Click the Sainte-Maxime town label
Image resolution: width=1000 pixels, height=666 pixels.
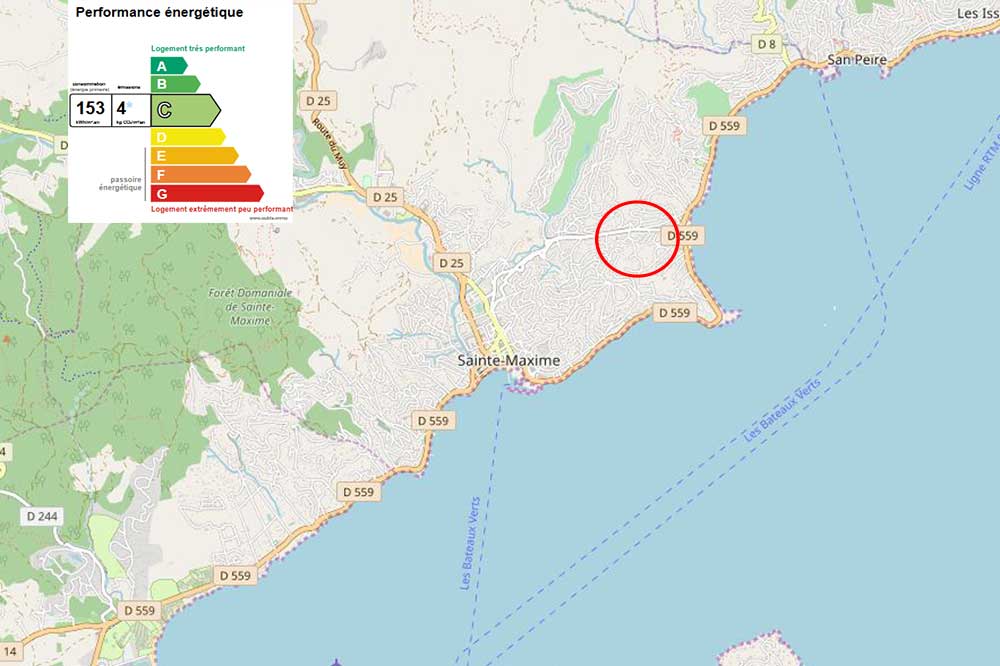pyautogui.click(x=508, y=360)
